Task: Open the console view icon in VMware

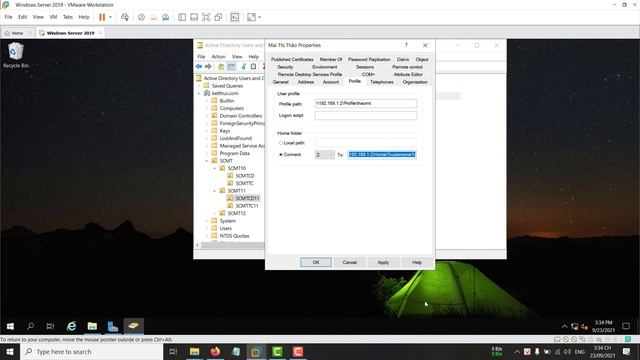Action: pos(235,17)
